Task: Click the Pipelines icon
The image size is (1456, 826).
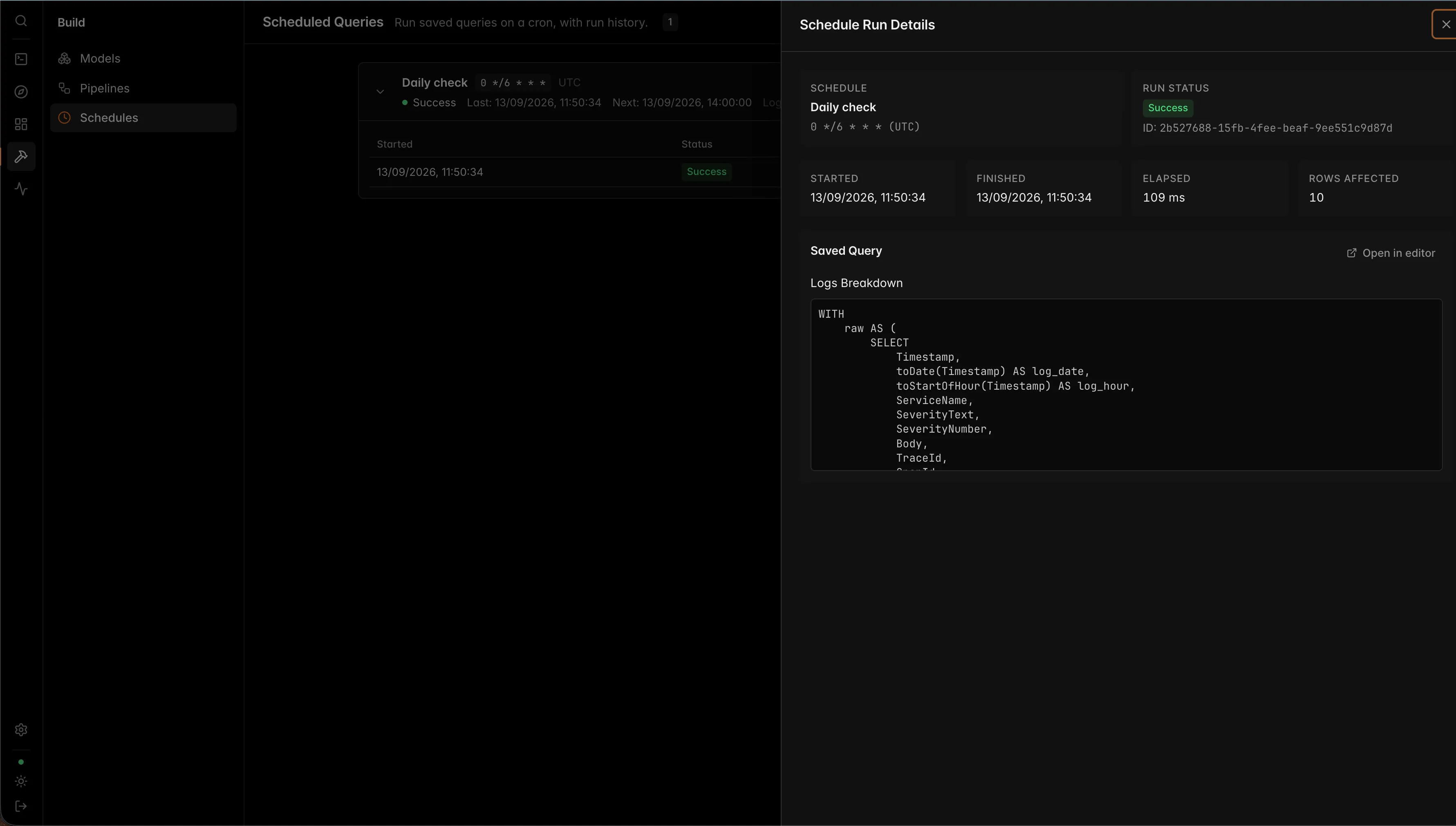Action: 65,88
